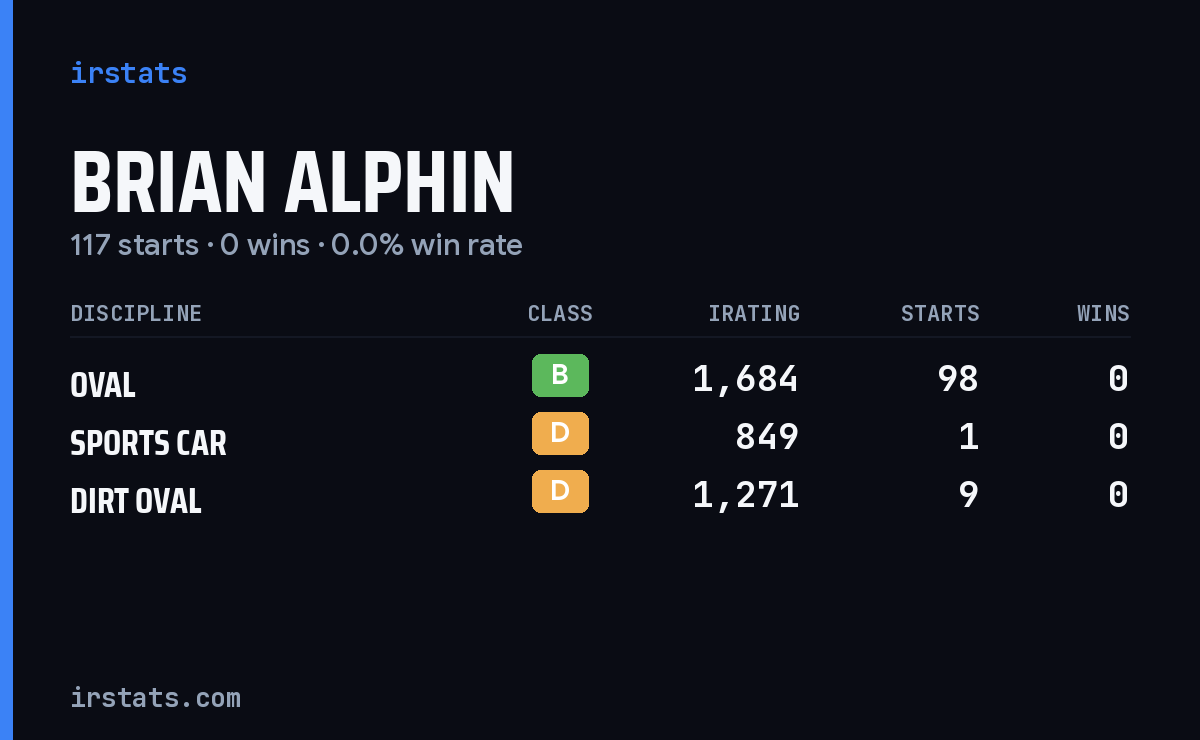Sort by the Discipline column header

pyautogui.click(x=136, y=313)
